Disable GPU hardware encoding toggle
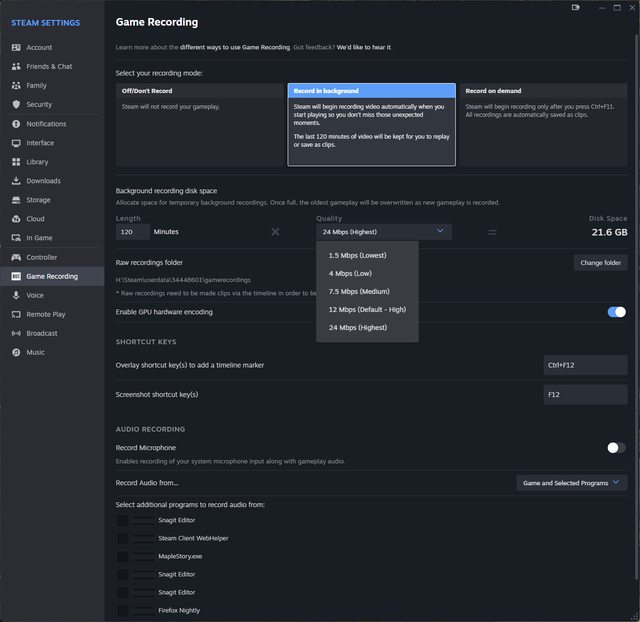The width and height of the screenshot is (640, 622). coord(616,312)
